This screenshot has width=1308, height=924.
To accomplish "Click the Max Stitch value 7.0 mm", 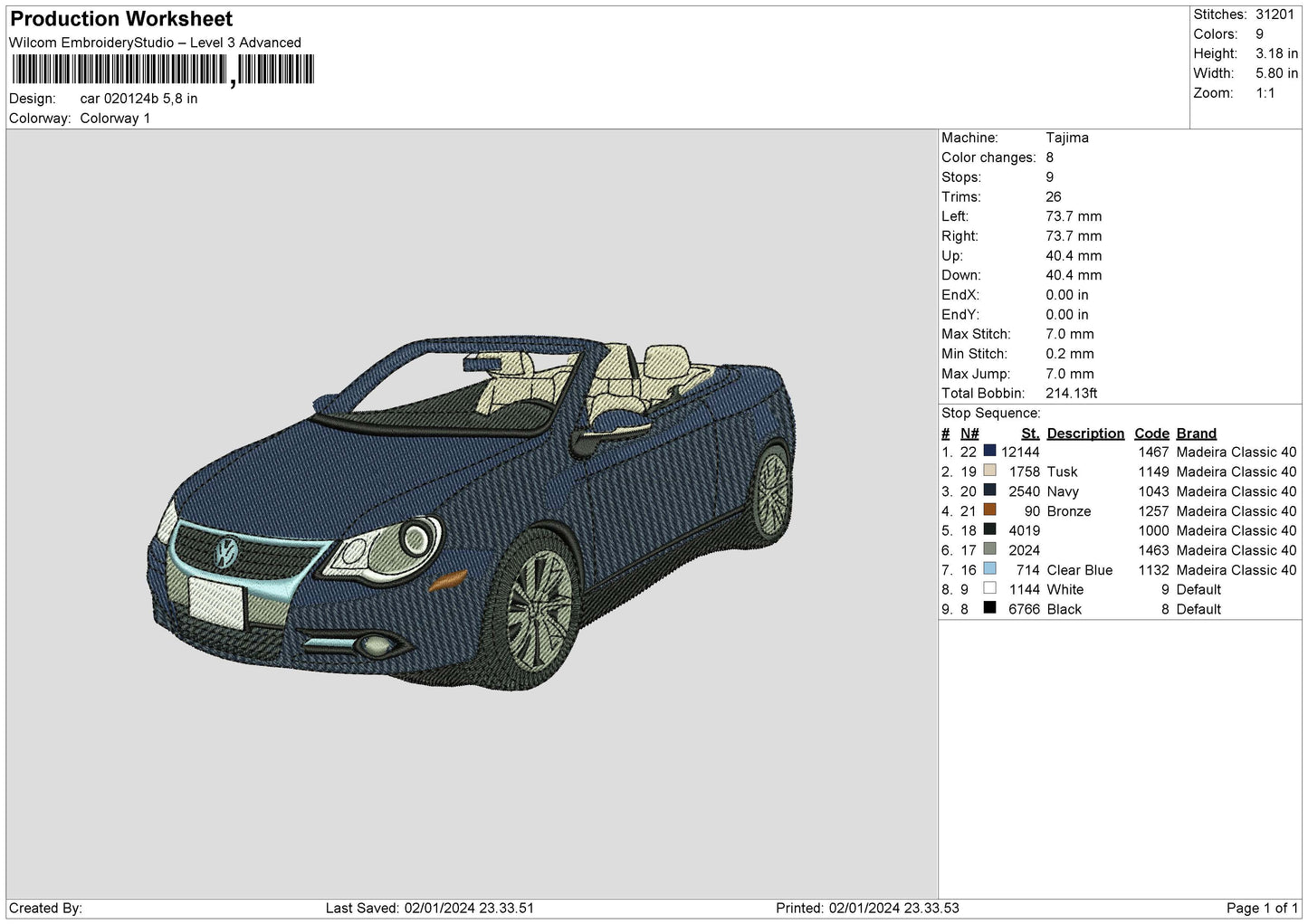I will pyautogui.click(x=1070, y=334).
